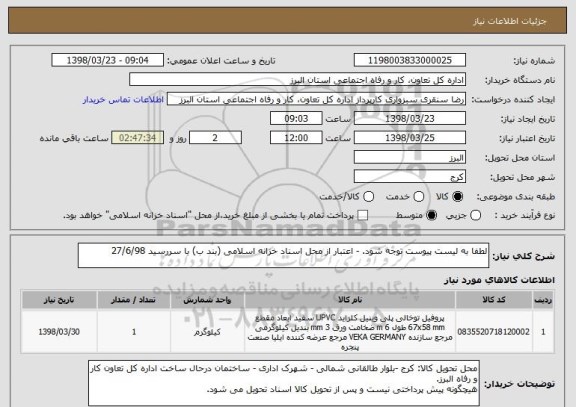Click the نام دستگاه خریدار field
576x407 pixels.
(x=298, y=80)
